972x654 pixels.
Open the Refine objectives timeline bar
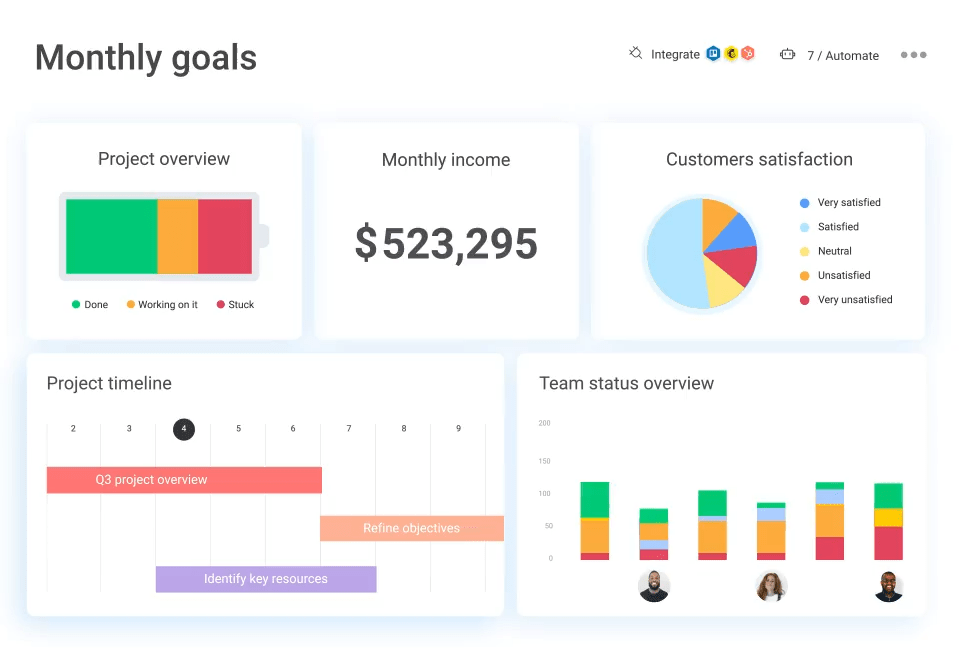point(412,528)
